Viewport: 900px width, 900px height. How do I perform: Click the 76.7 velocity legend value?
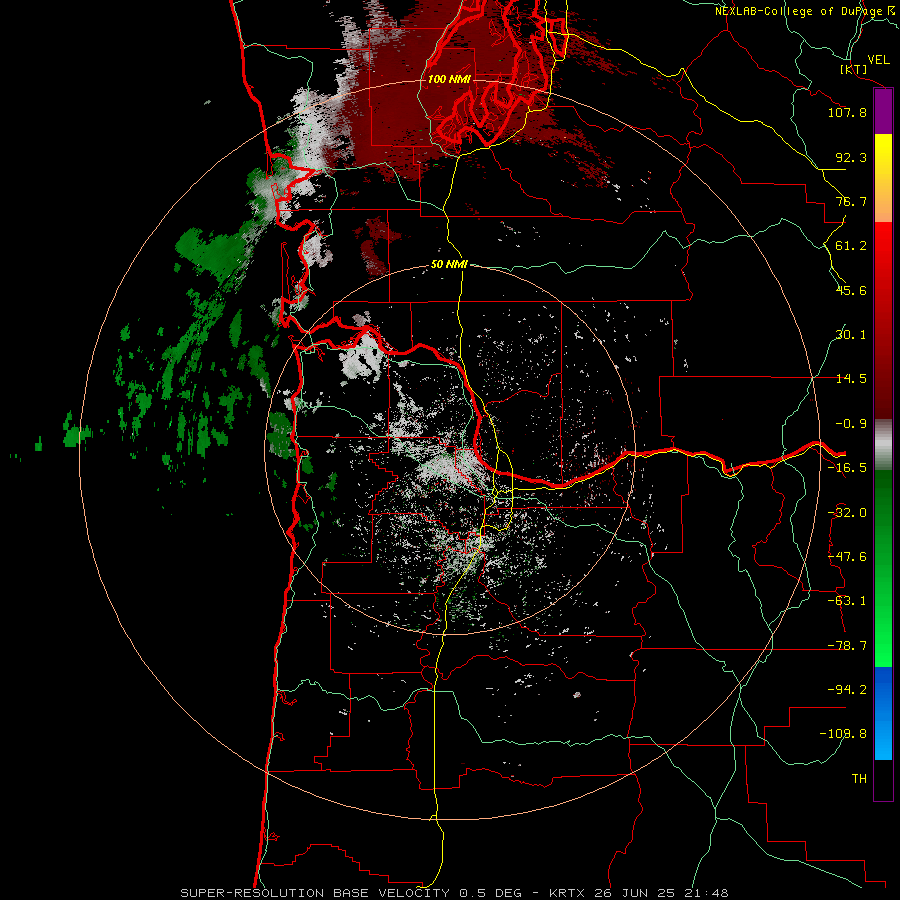click(851, 201)
